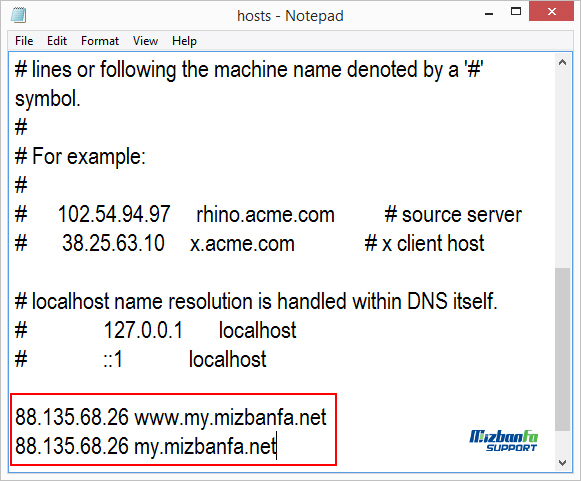Click the scrollbar down arrow

click(x=562, y=463)
